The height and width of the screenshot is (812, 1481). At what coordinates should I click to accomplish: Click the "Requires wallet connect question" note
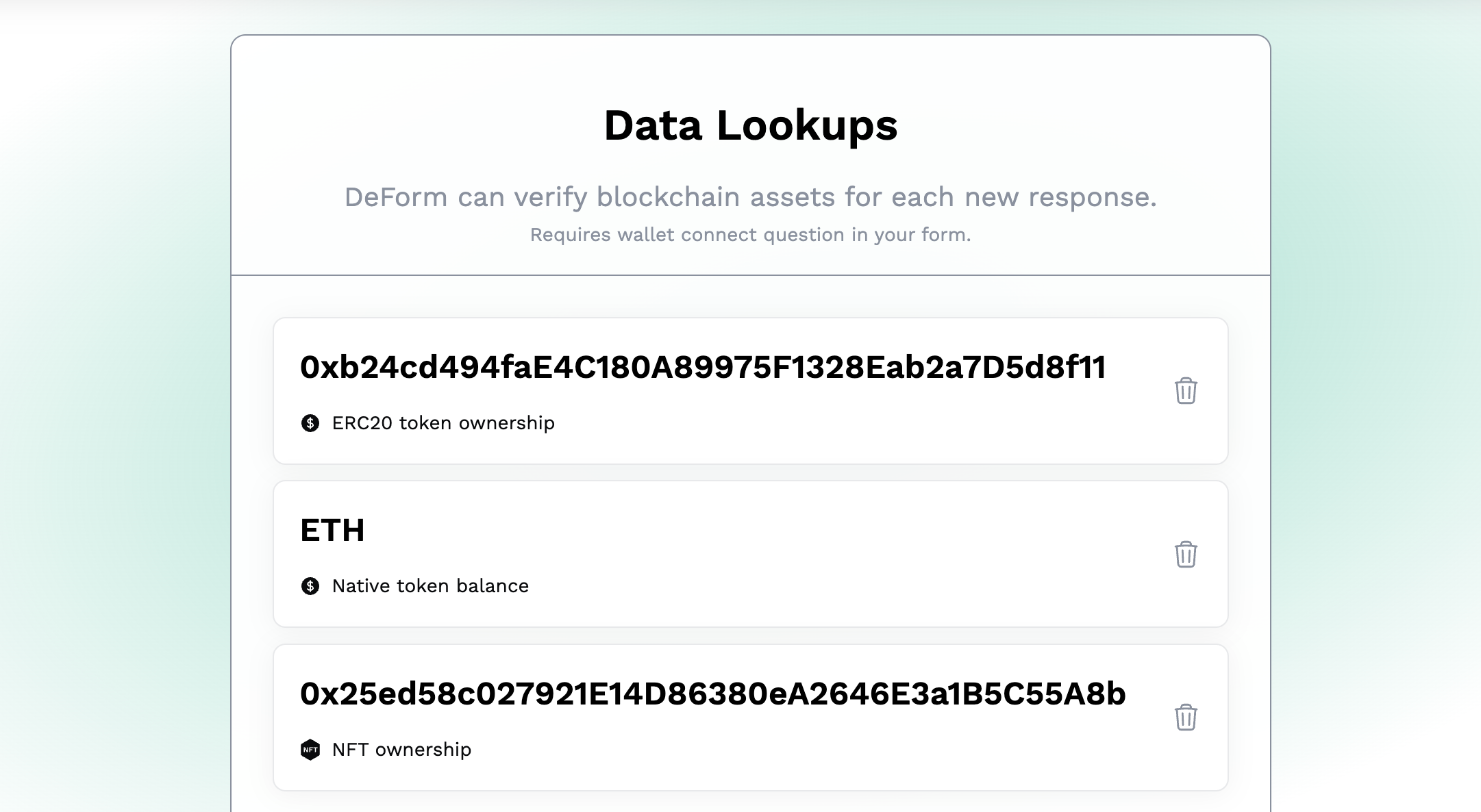tap(750, 235)
